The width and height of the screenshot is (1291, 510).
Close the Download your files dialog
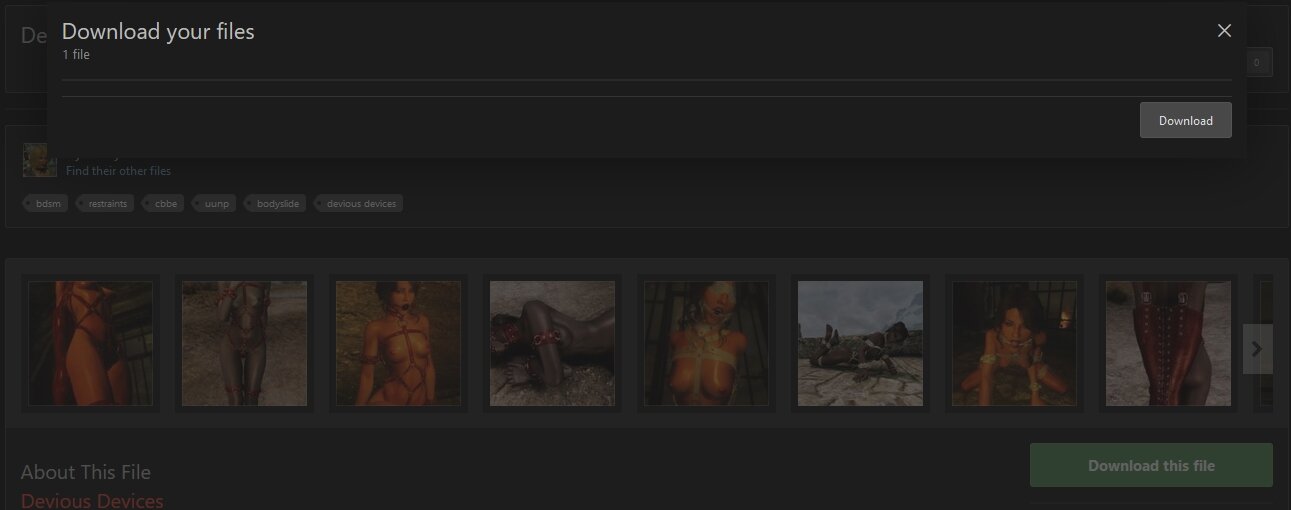1224,31
